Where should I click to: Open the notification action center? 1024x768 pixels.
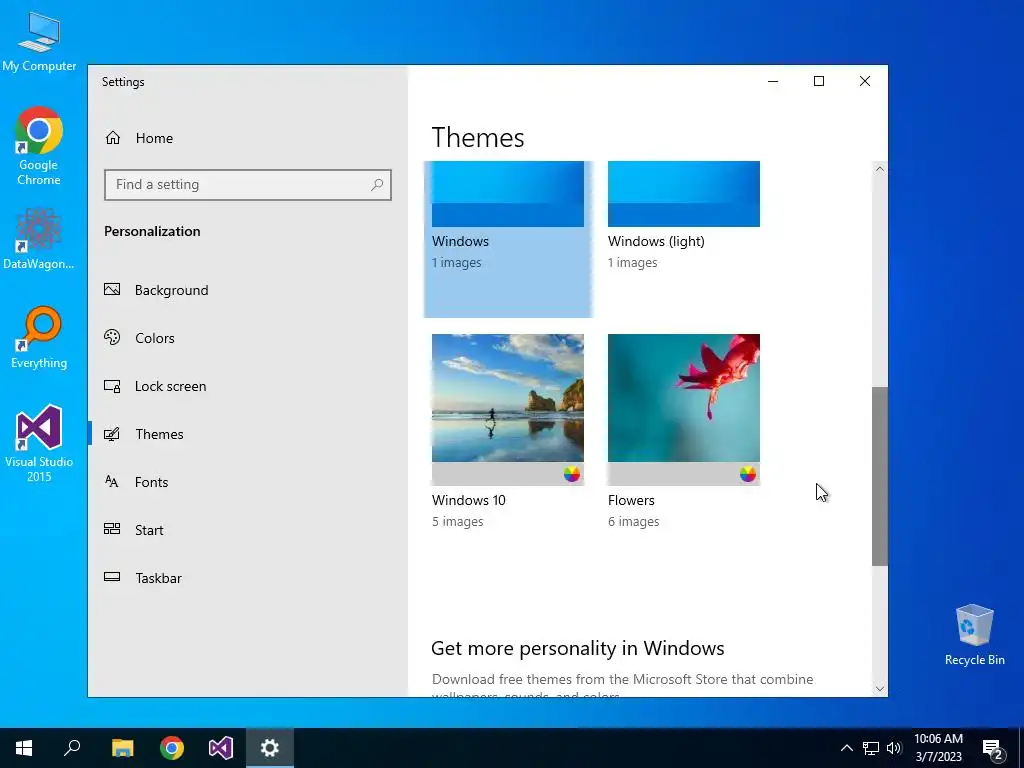point(993,749)
